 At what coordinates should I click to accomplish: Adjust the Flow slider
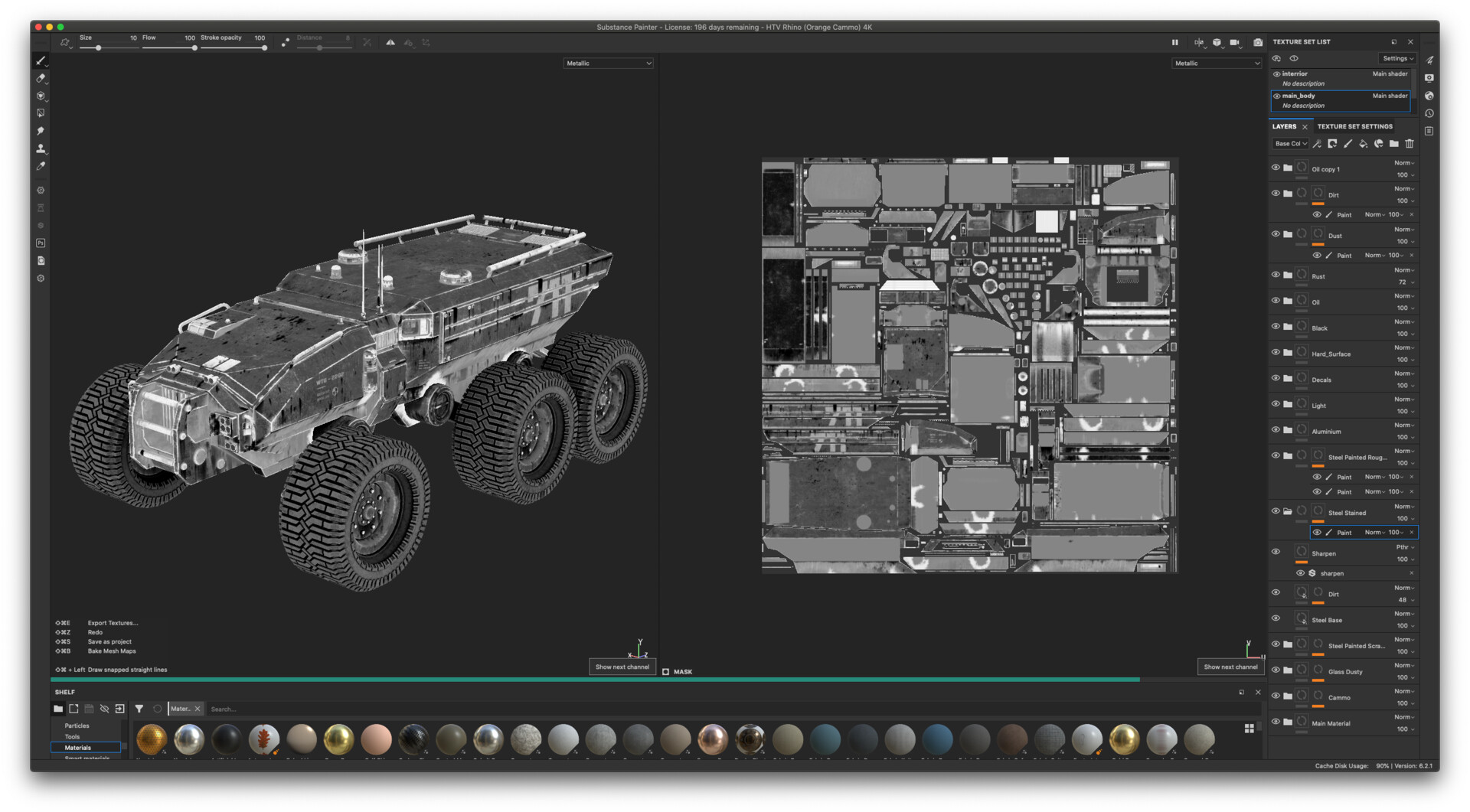(168, 48)
